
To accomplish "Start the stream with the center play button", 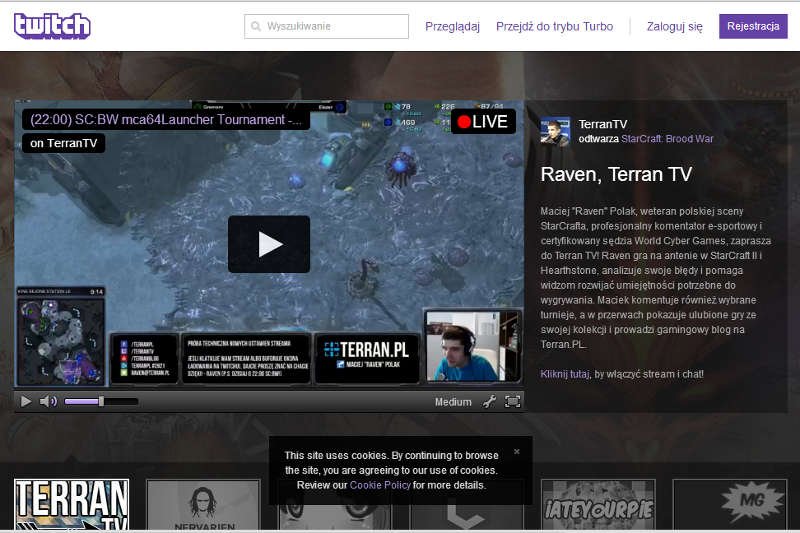I will coord(269,244).
